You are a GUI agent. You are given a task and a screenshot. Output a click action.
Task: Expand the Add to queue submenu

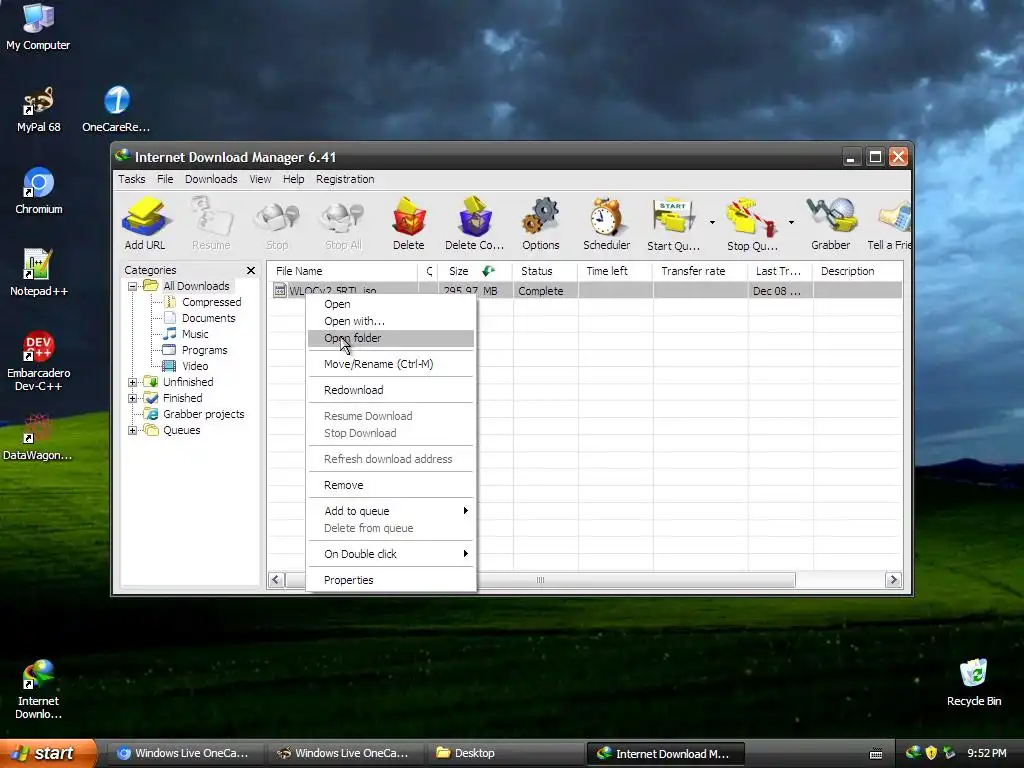pyautogui.click(x=391, y=511)
